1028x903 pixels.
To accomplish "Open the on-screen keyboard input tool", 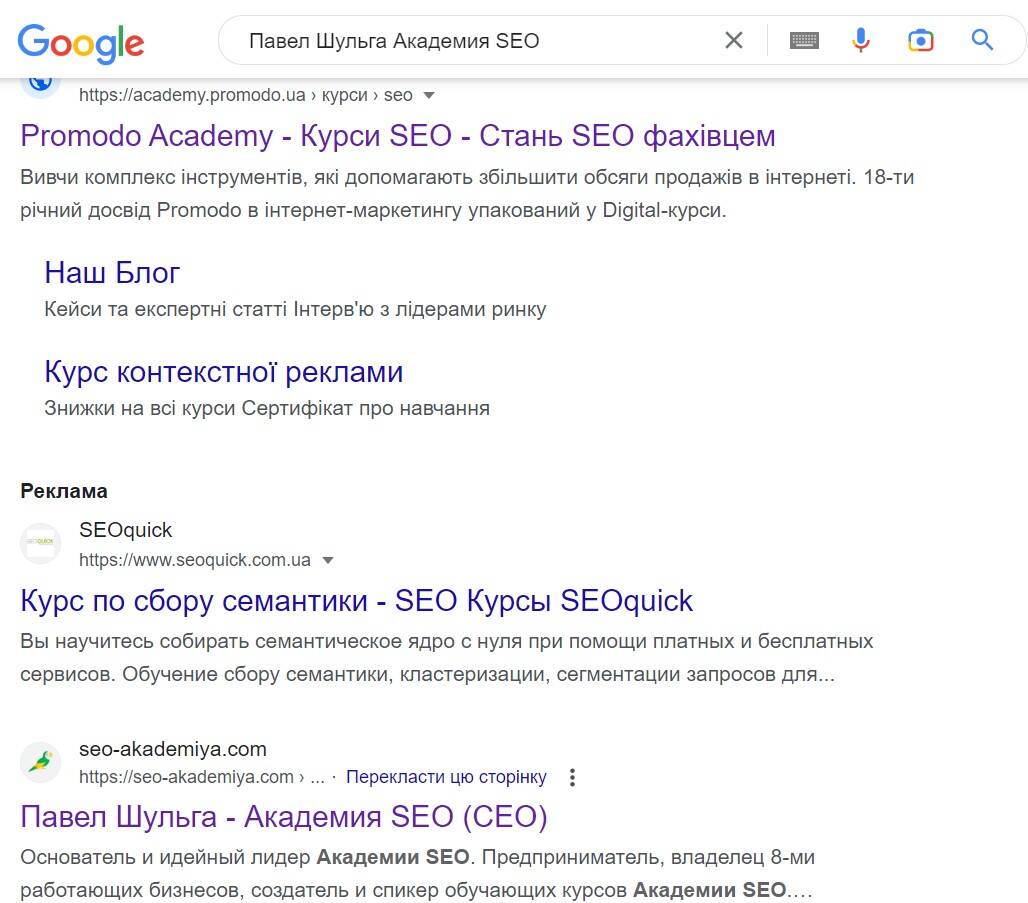I will pos(804,40).
